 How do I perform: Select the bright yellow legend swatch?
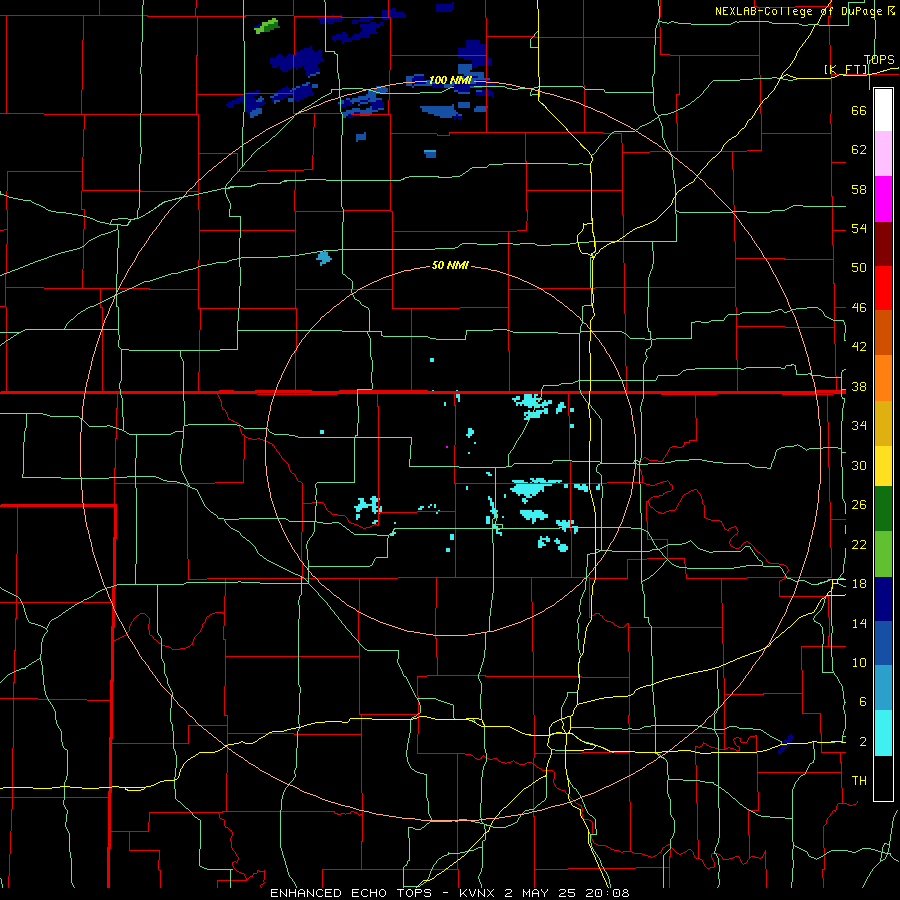883,466
